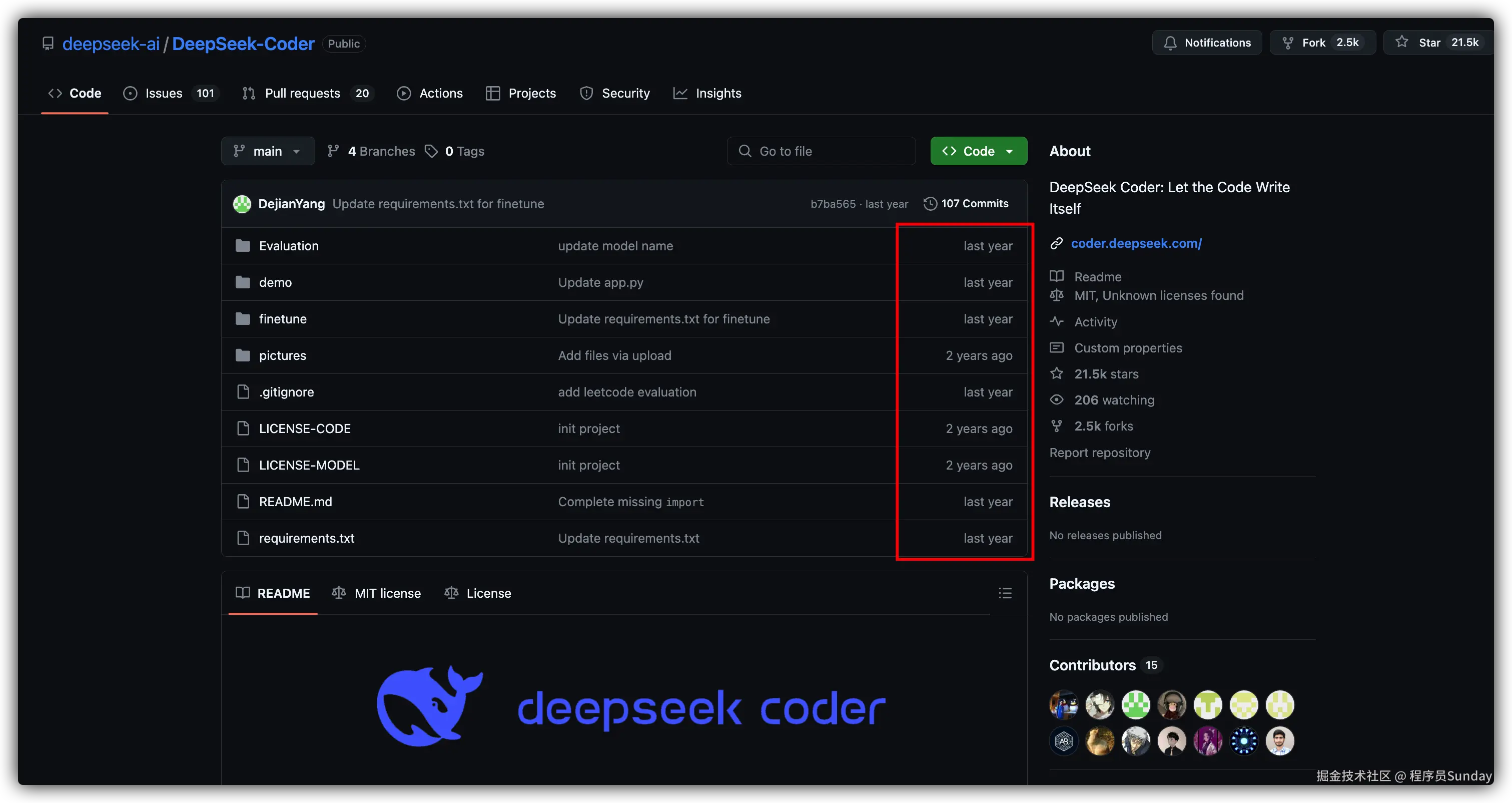This screenshot has width=1512, height=803.
Task: Switch to the License tab
Action: pyautogui.click(x=478, y=593)
